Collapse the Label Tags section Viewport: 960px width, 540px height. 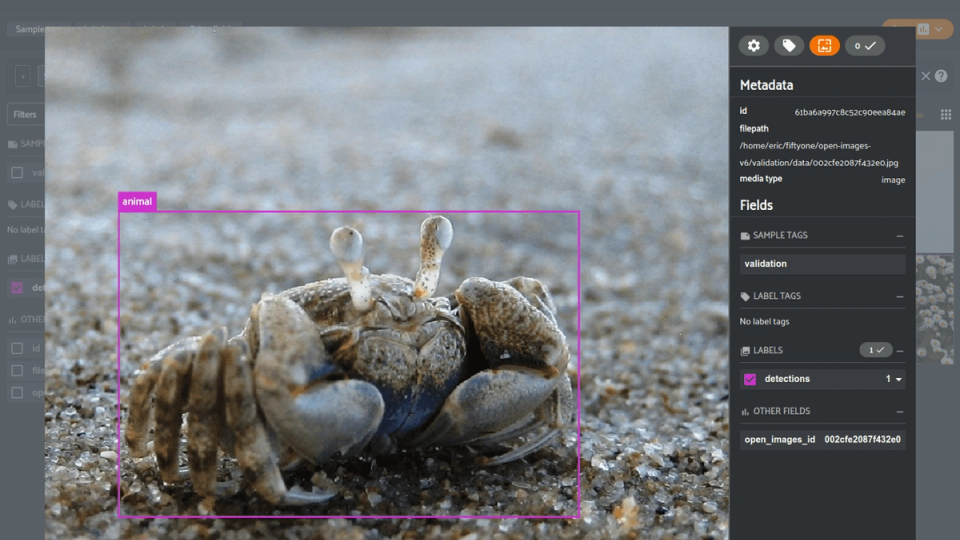pos(899,296)
